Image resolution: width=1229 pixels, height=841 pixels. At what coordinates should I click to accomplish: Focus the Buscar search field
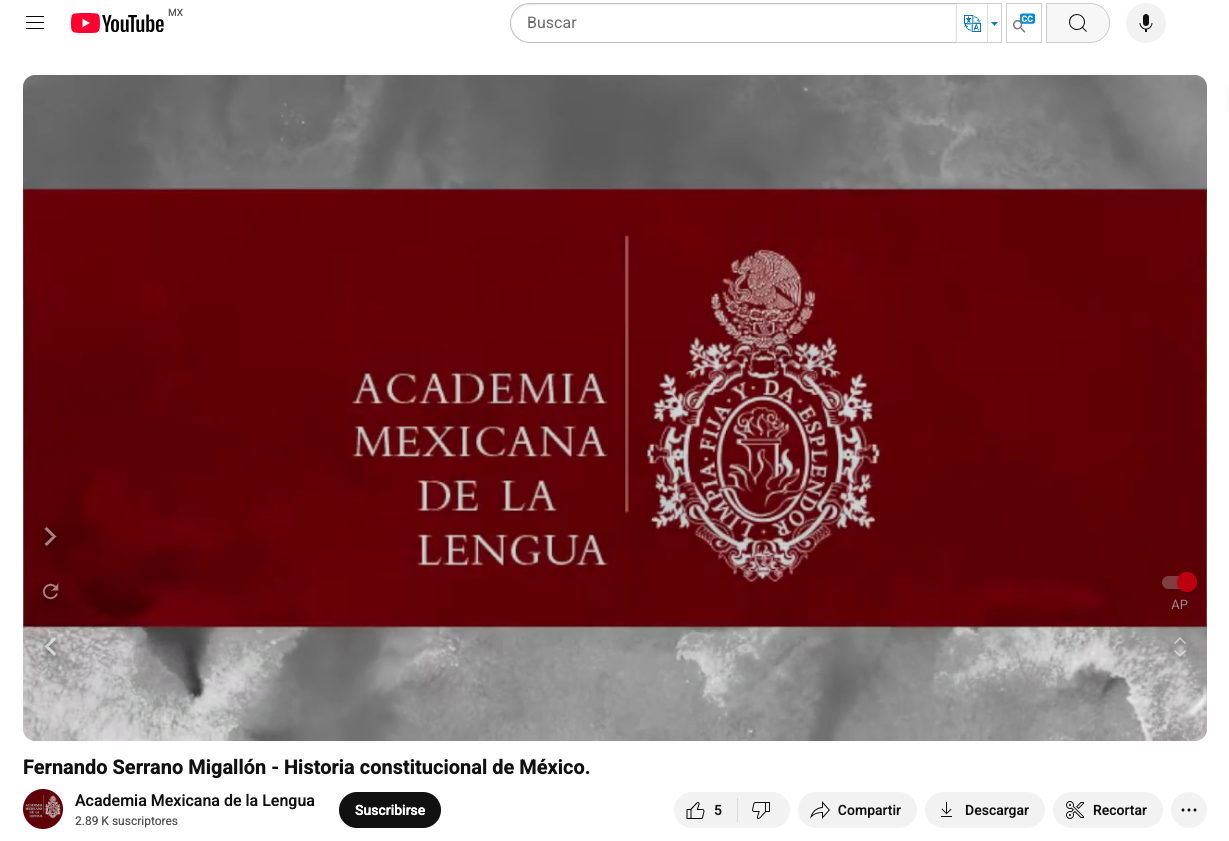(733, 23)
